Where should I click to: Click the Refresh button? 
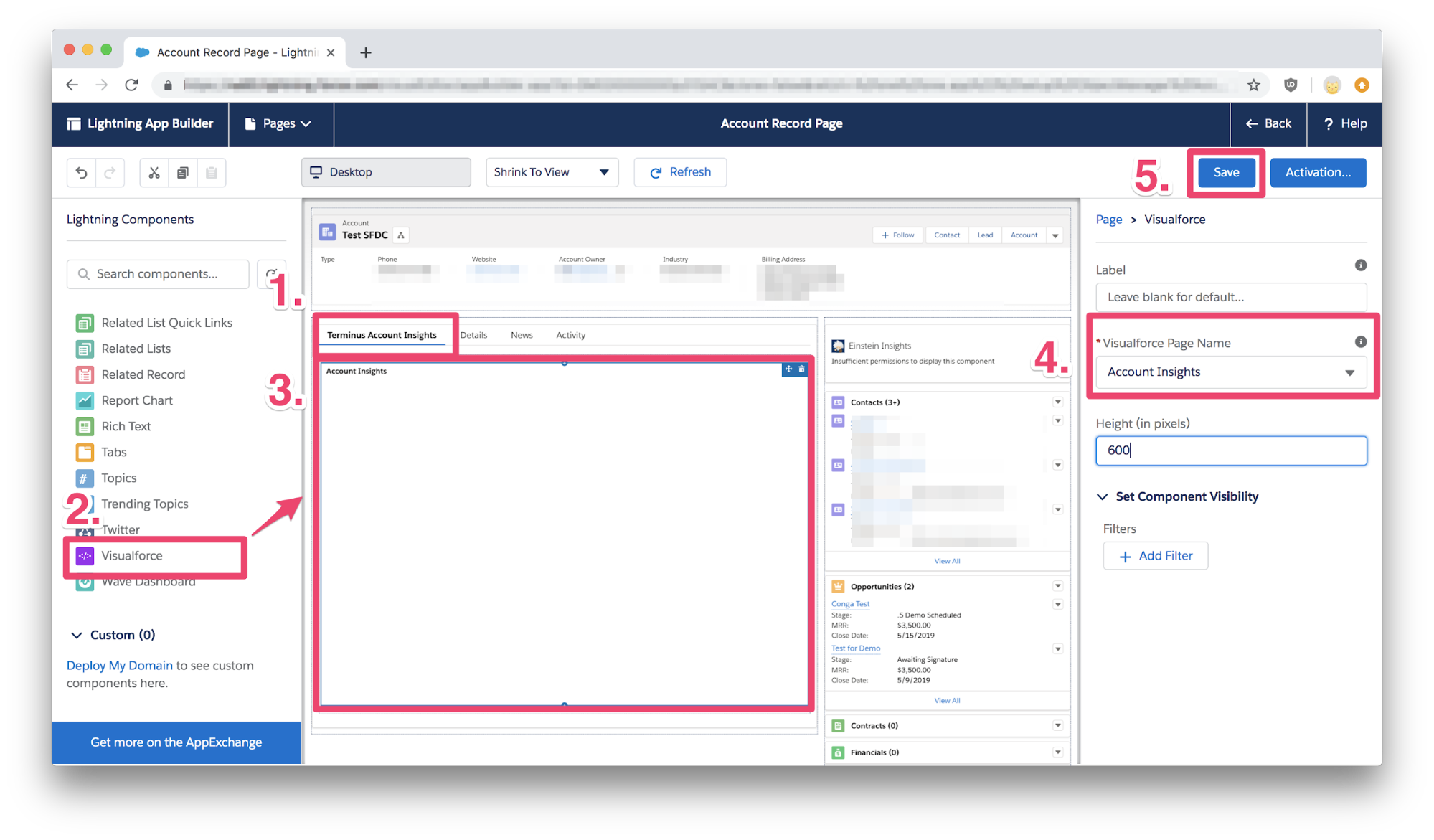(680, 173)
